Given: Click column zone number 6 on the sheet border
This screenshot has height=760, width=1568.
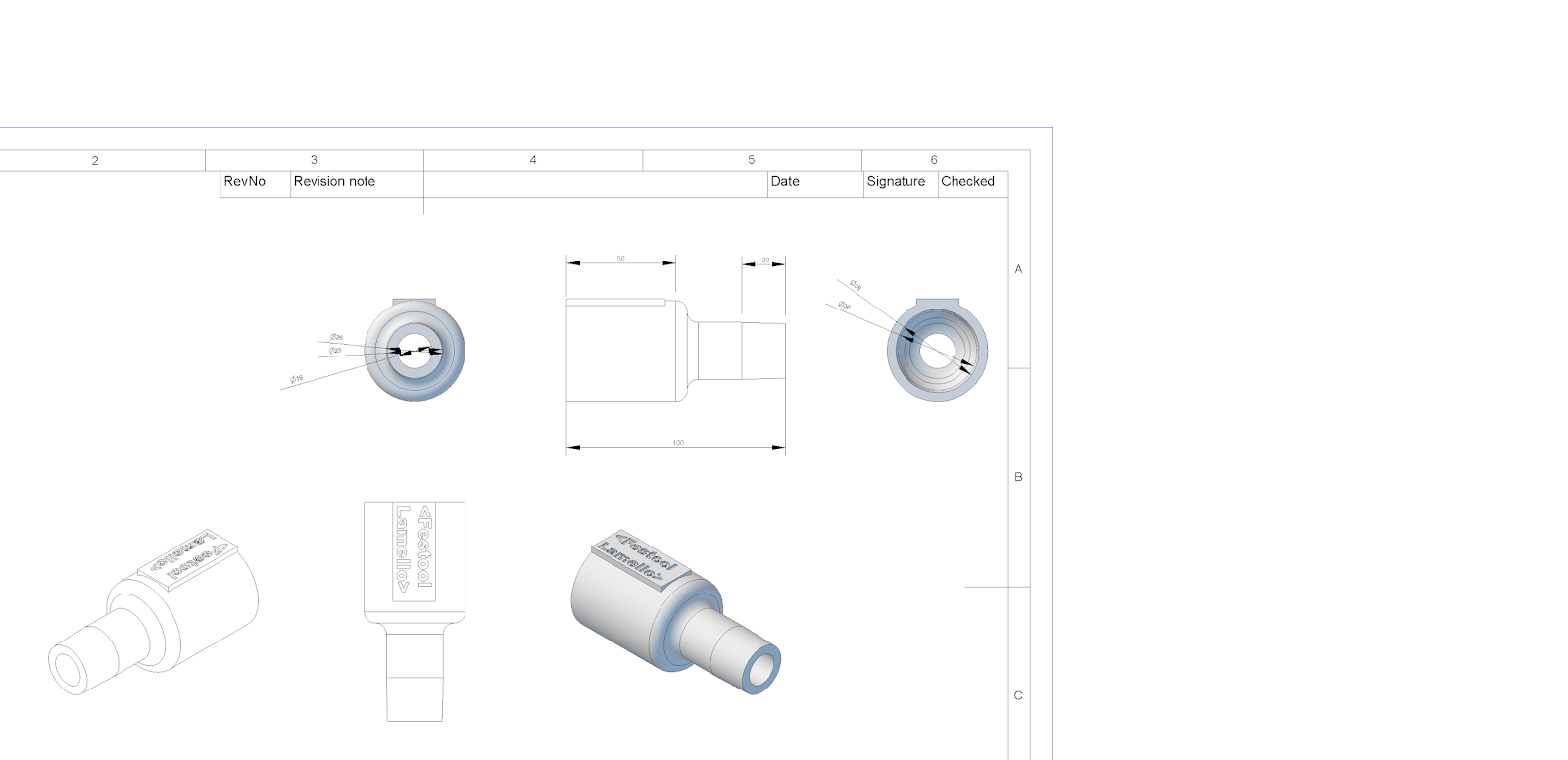Looking at the screenshot, I should pos(934,160).
